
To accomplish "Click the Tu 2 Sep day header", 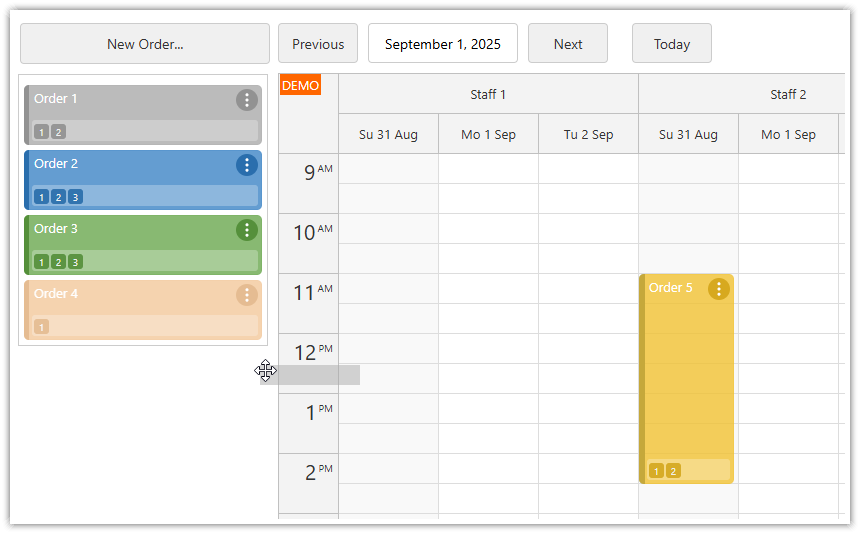I will coord(588,134).
